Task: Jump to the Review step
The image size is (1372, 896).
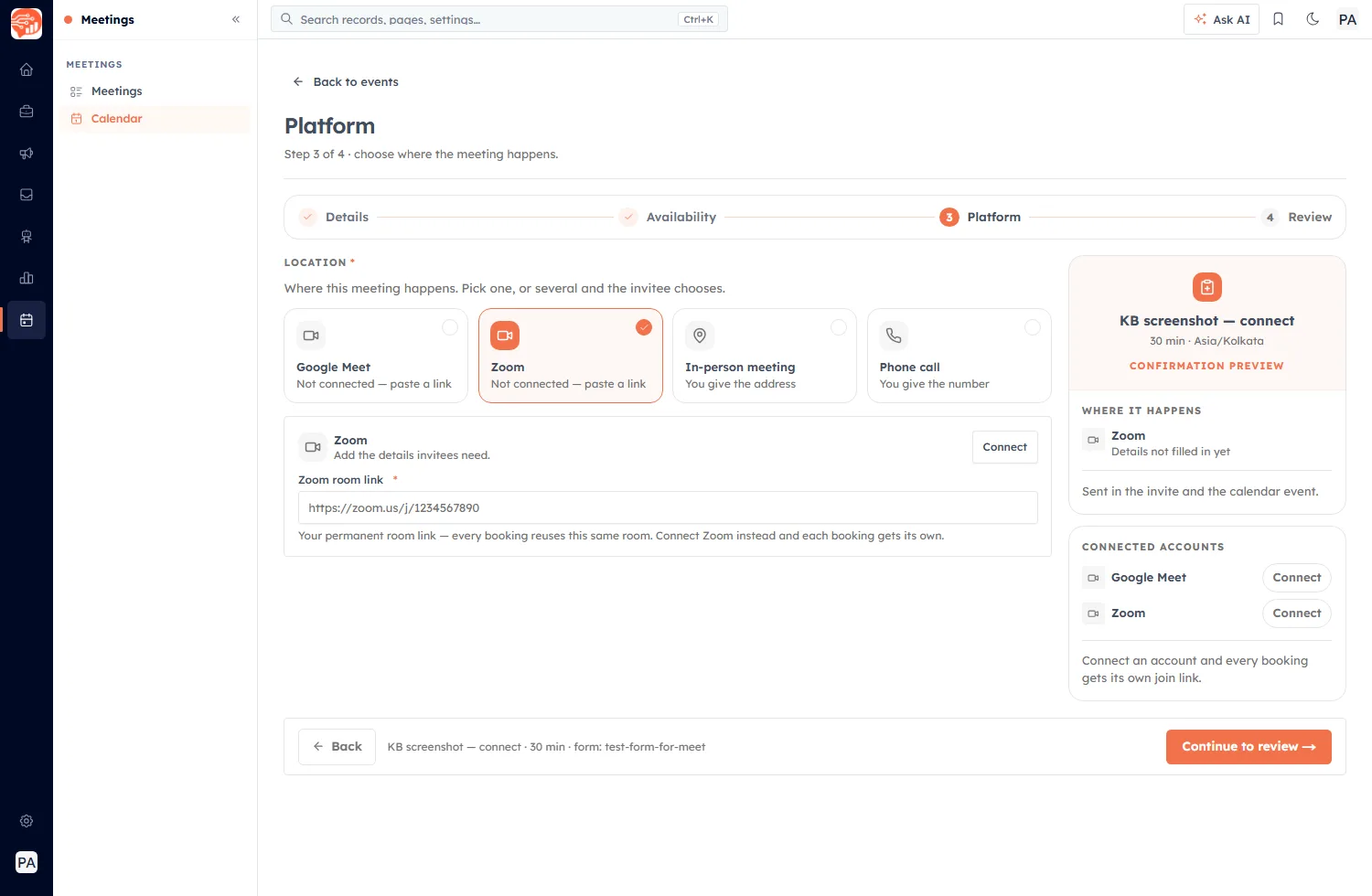Action: coord(1297,218)
